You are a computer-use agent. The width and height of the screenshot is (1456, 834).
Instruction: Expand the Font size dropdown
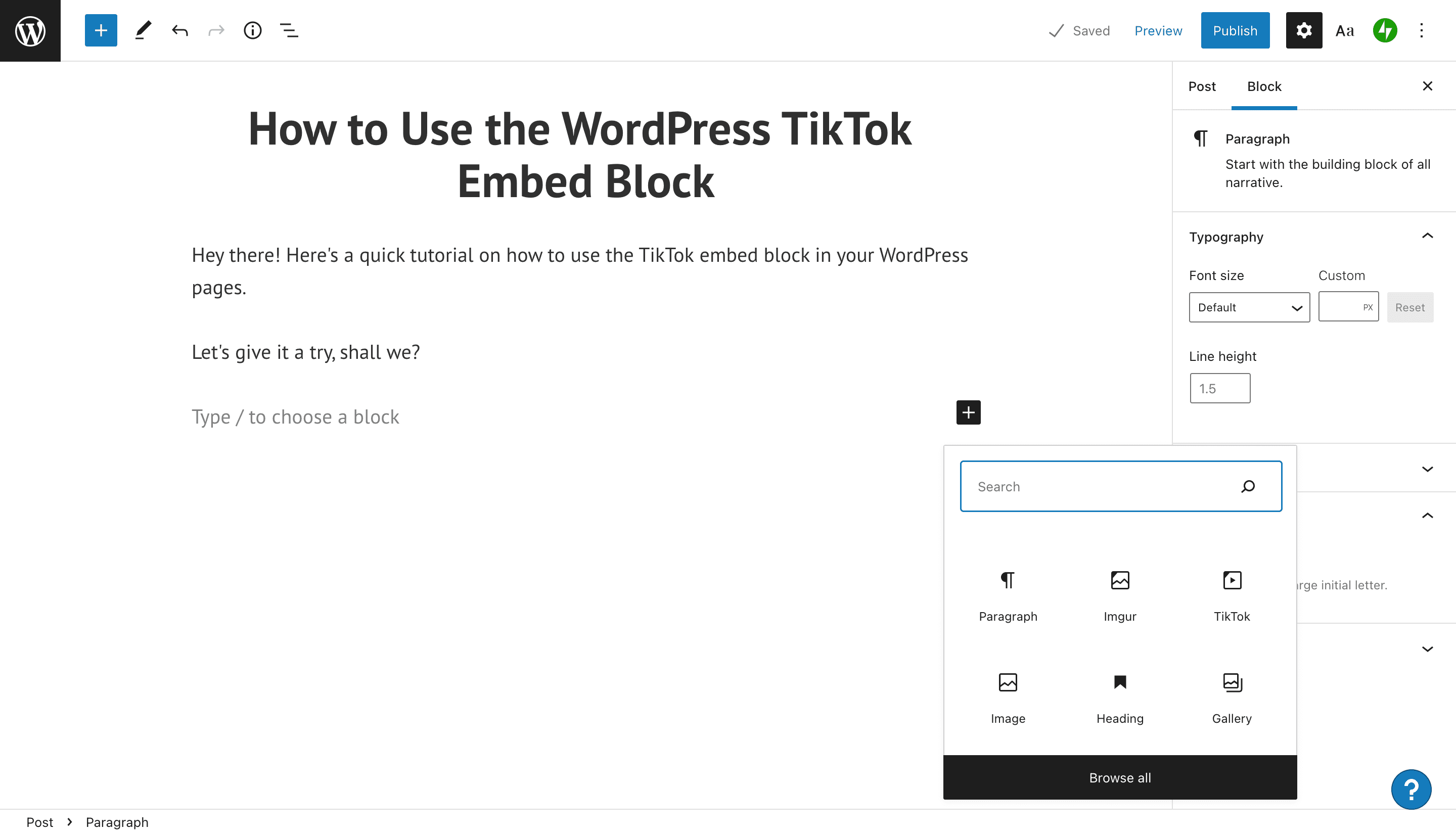(1249, 307)
